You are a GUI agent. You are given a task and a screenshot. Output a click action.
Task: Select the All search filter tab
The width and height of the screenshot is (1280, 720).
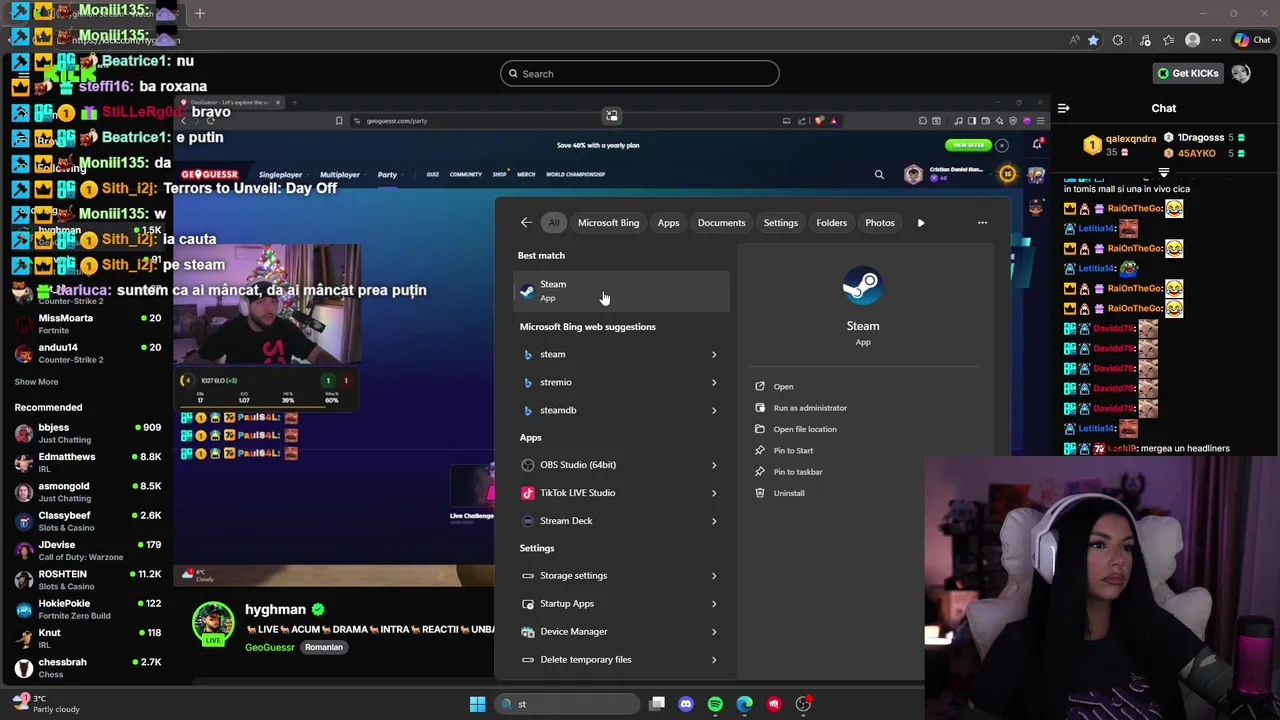coord(554,223)
